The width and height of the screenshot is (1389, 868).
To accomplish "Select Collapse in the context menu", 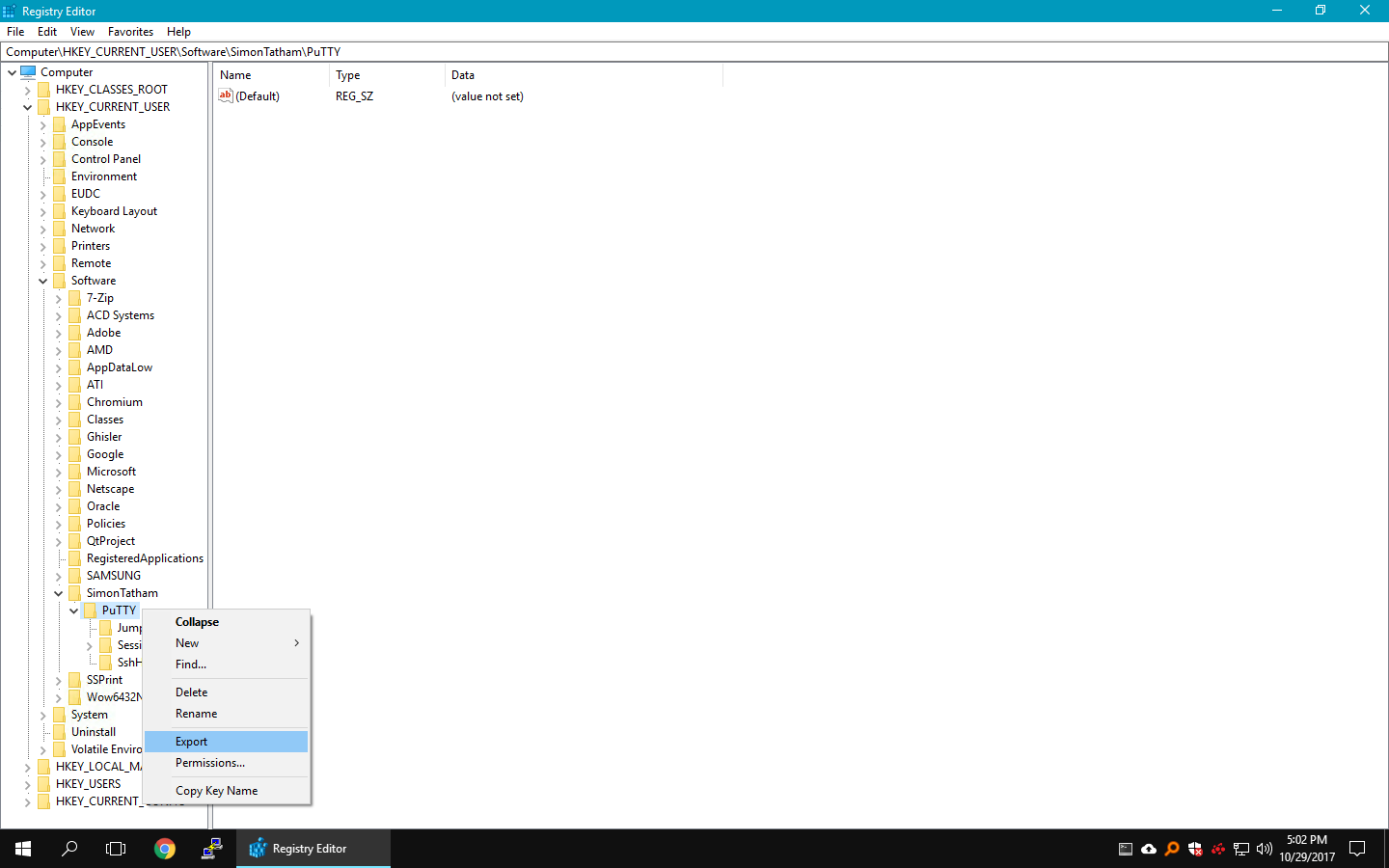I will [226, 622].
